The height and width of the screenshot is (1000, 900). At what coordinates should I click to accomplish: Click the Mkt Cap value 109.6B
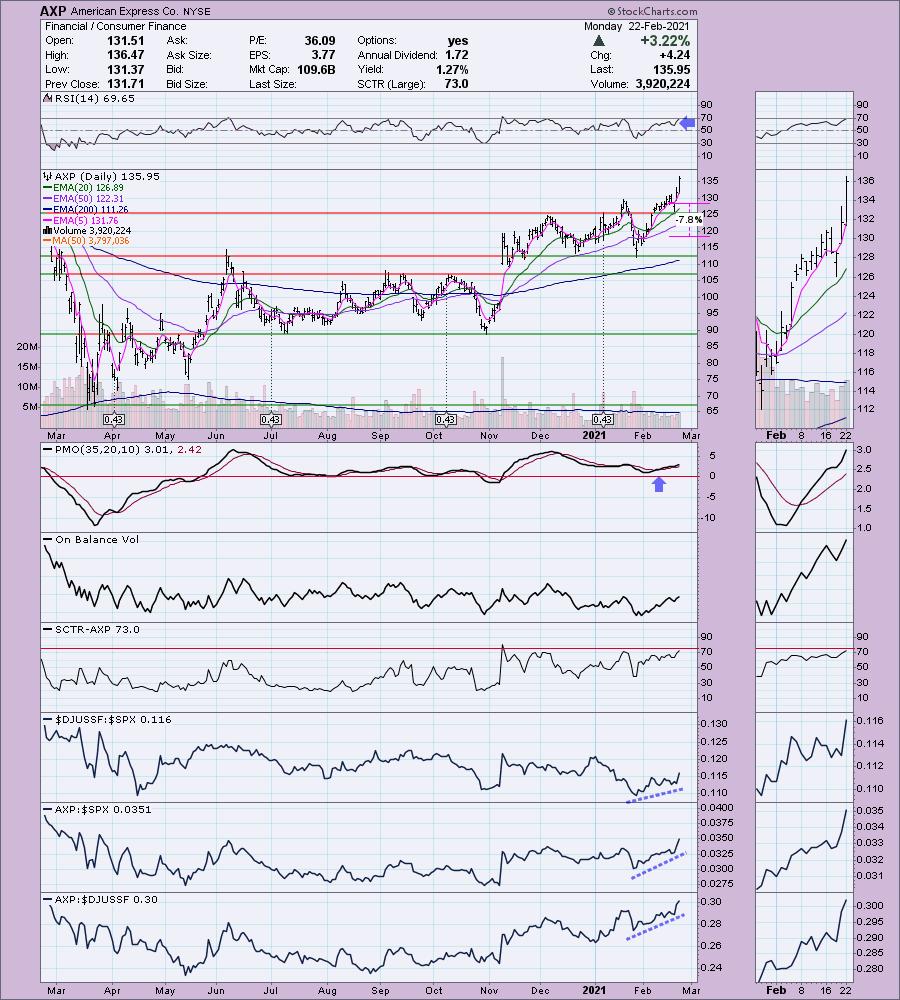316,70
